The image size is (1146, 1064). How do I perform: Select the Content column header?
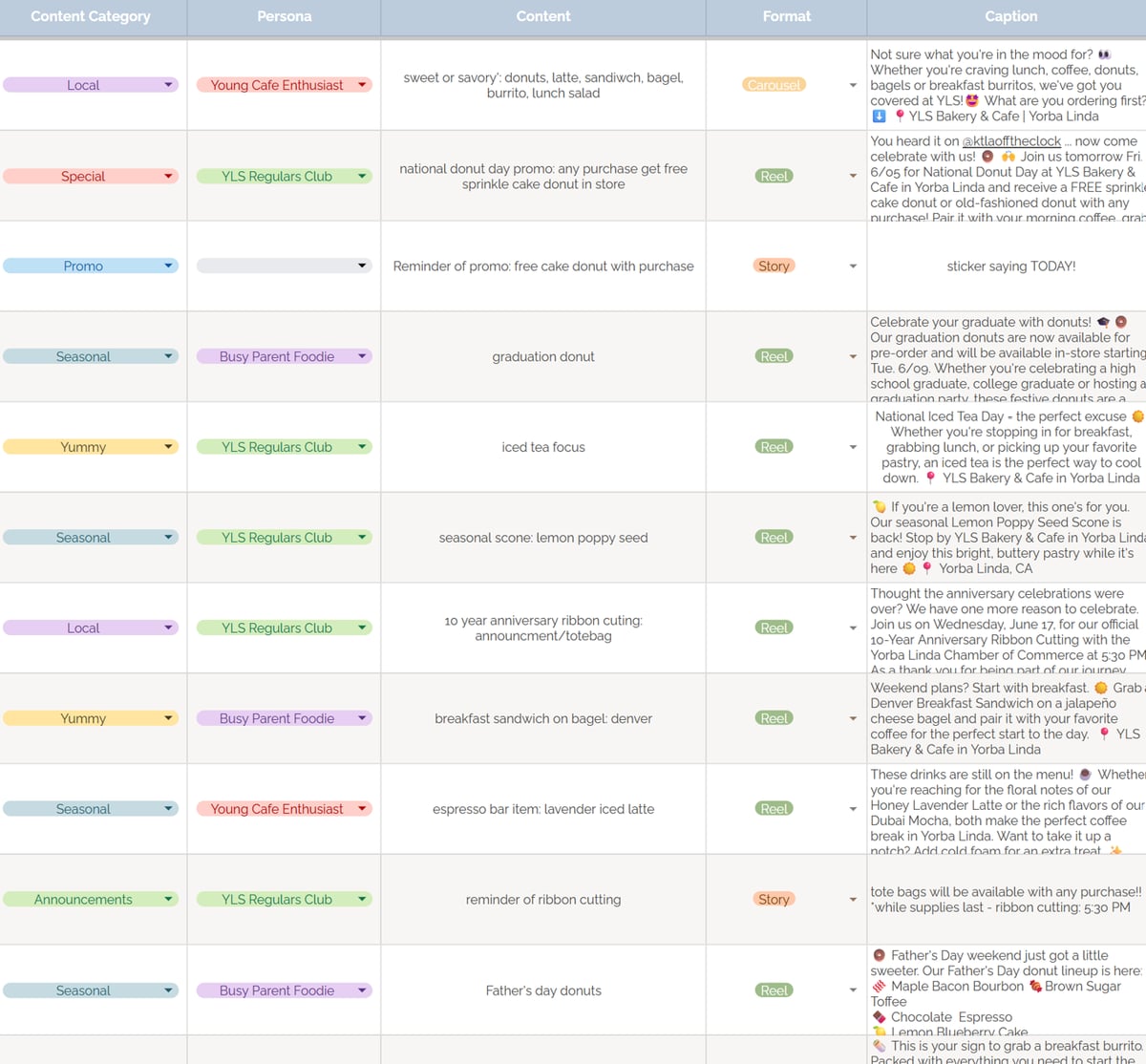(543, 16)
